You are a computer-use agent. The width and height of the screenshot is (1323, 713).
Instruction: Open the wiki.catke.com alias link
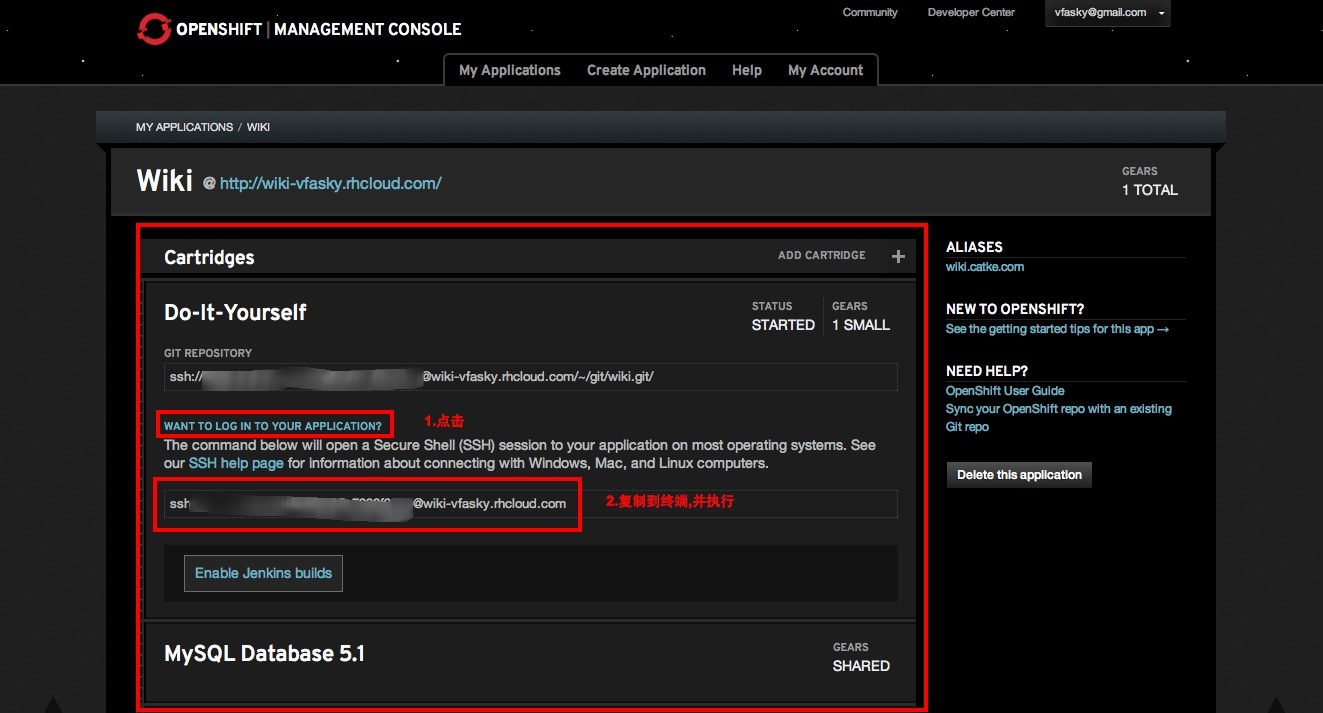pos(985,267)
